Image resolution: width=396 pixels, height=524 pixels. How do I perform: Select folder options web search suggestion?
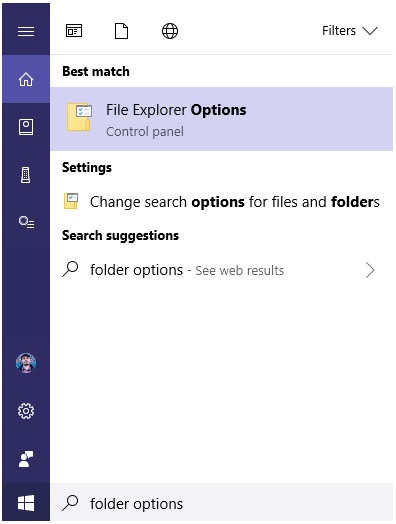tap(222, 270)
